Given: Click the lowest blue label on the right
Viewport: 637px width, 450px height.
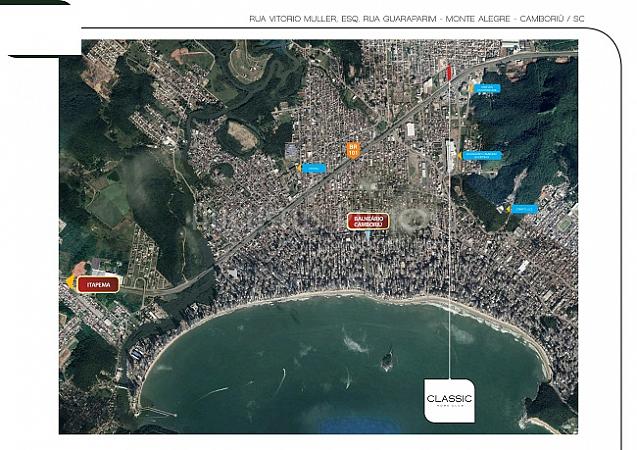Looking at the screenshot, I should click(525, 209).
